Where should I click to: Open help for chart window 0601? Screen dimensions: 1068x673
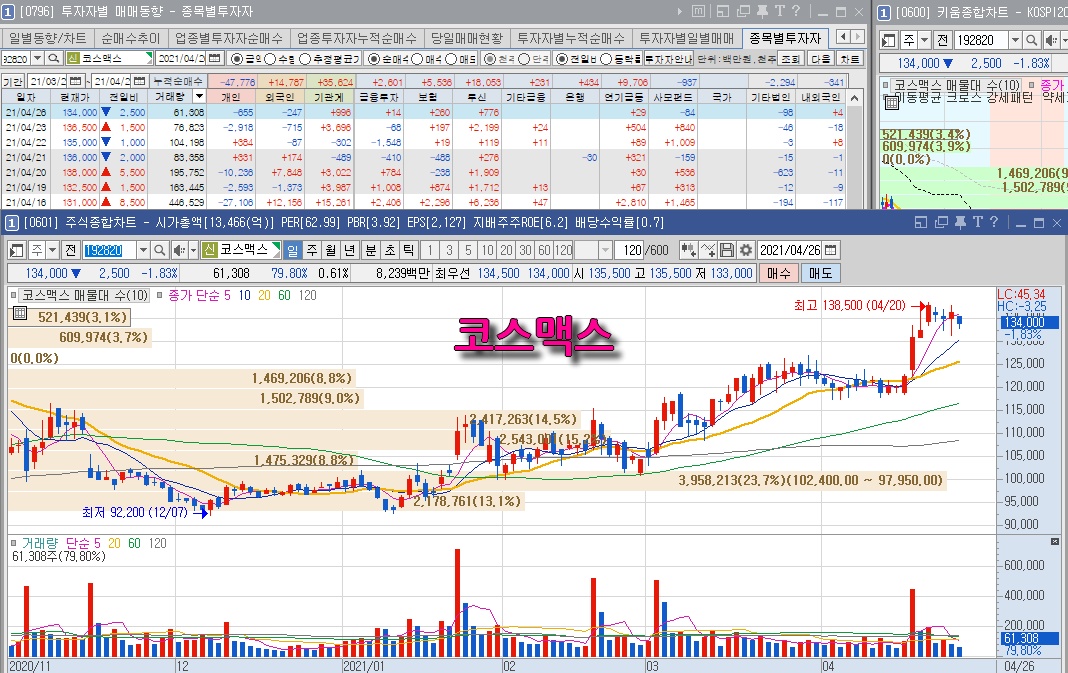pyautogui.click(x=994, y=223)
